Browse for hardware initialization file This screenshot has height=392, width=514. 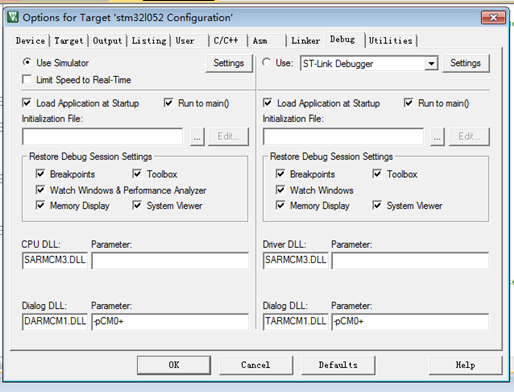point(437,137)
